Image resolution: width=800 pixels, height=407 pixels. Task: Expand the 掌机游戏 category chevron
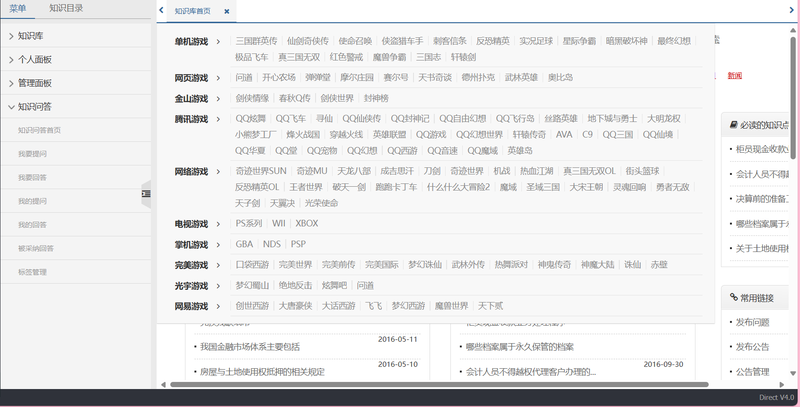[x=218, y=245]
